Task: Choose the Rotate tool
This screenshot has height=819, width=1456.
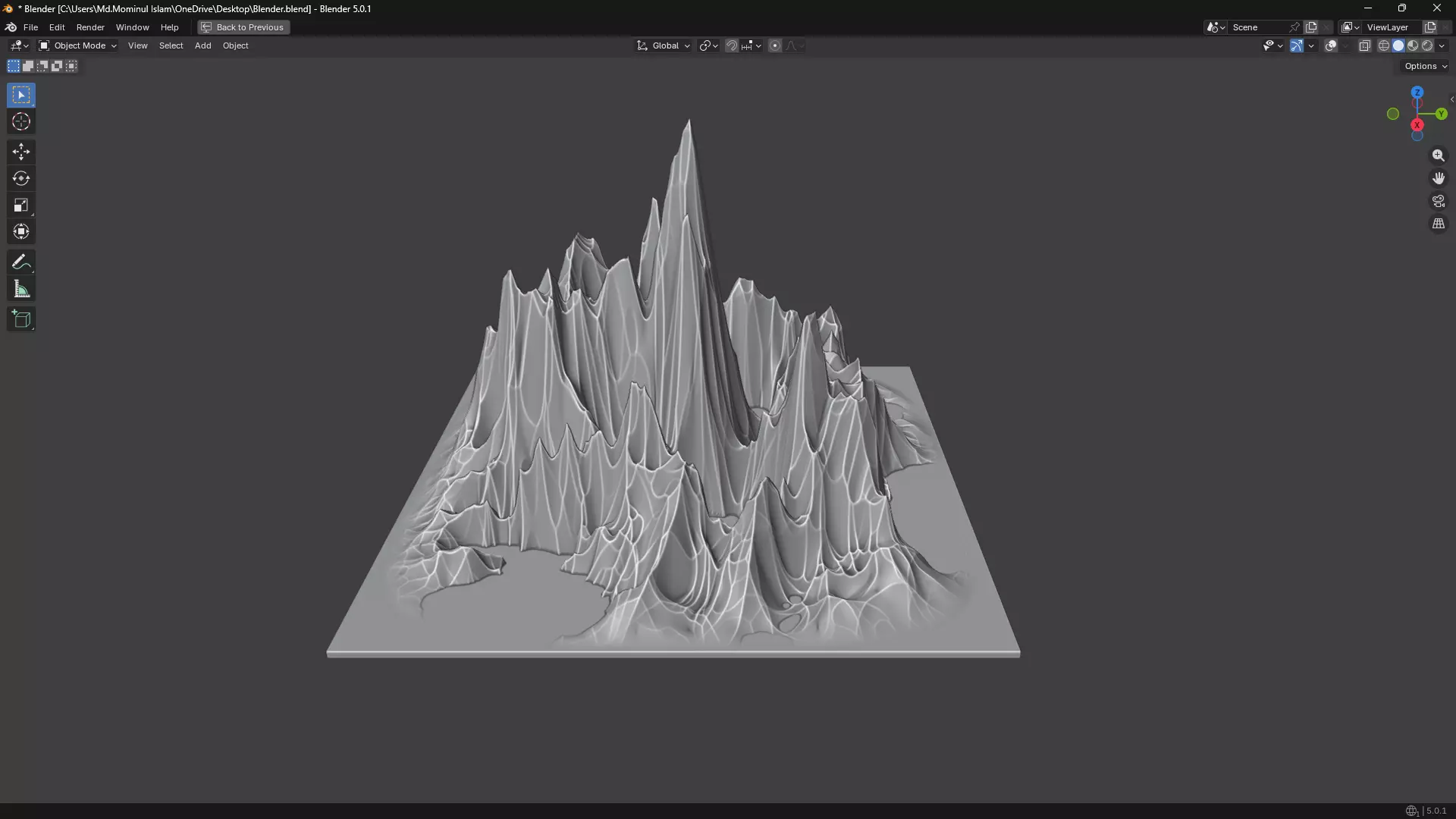Action: pos(21,178)
